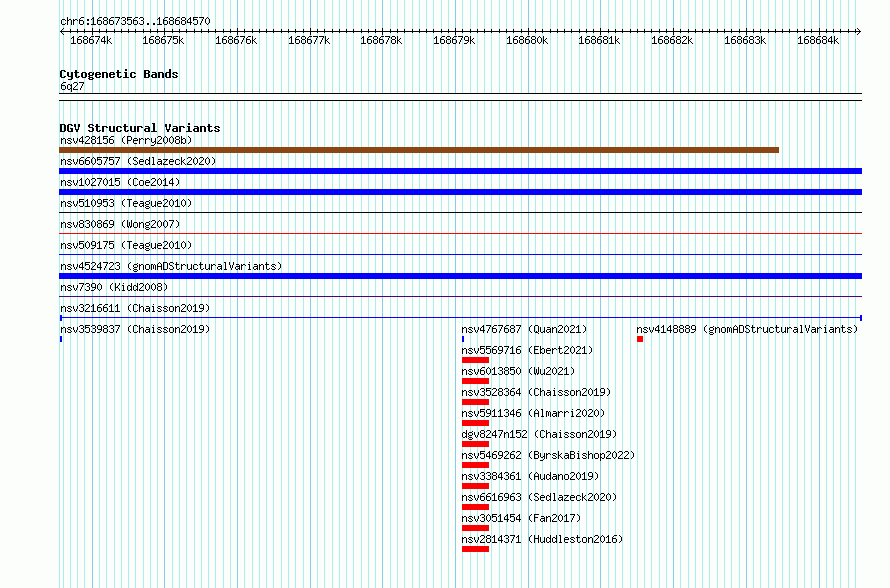Image resolution: width=890 pixels, height=588 pixels.
Task: Click the blue nsv6605757 variant bar
Action: click(460, 171)
